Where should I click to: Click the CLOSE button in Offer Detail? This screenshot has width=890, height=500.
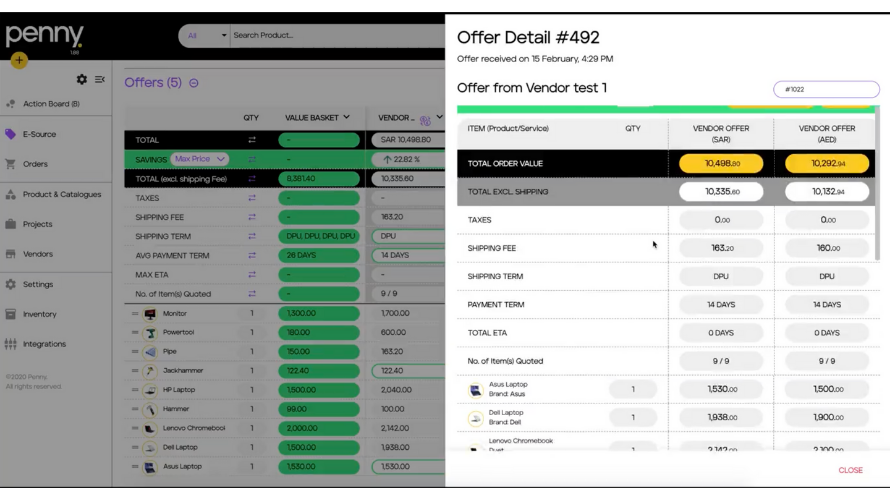pos(850,470)
